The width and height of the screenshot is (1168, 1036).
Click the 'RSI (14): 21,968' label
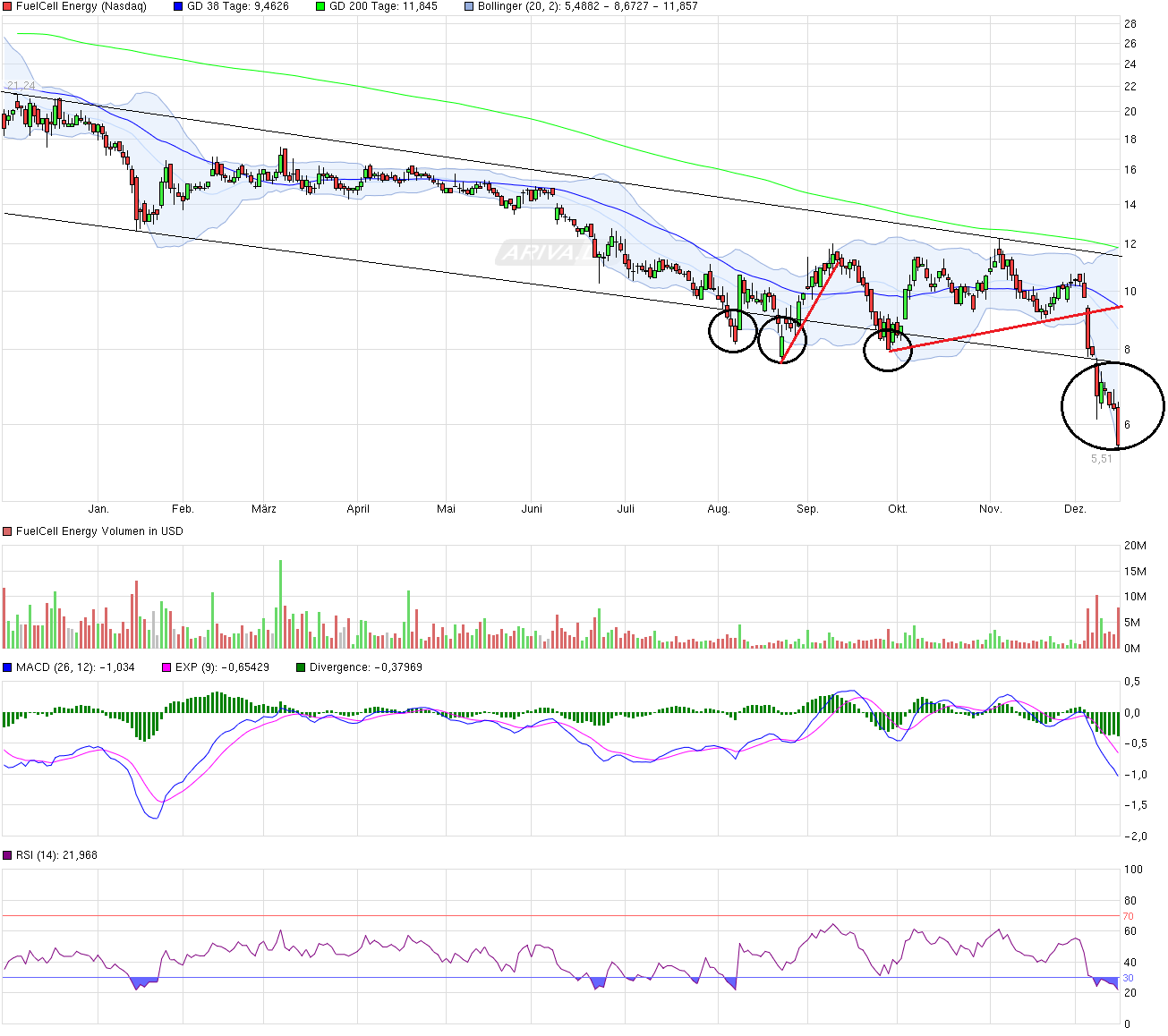[56, 855]
